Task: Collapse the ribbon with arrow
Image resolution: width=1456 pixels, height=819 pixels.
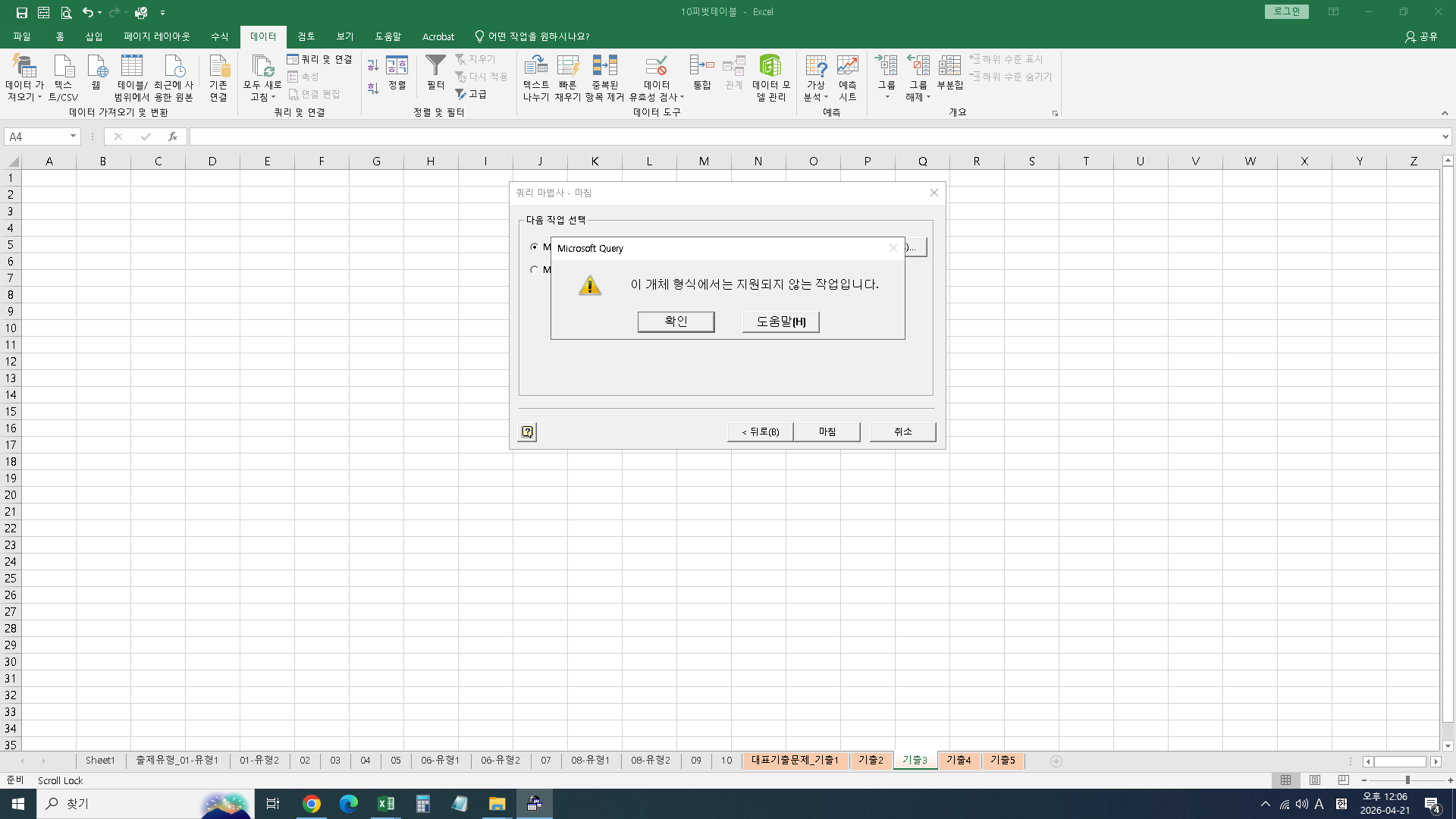Action: (1445, 113)
